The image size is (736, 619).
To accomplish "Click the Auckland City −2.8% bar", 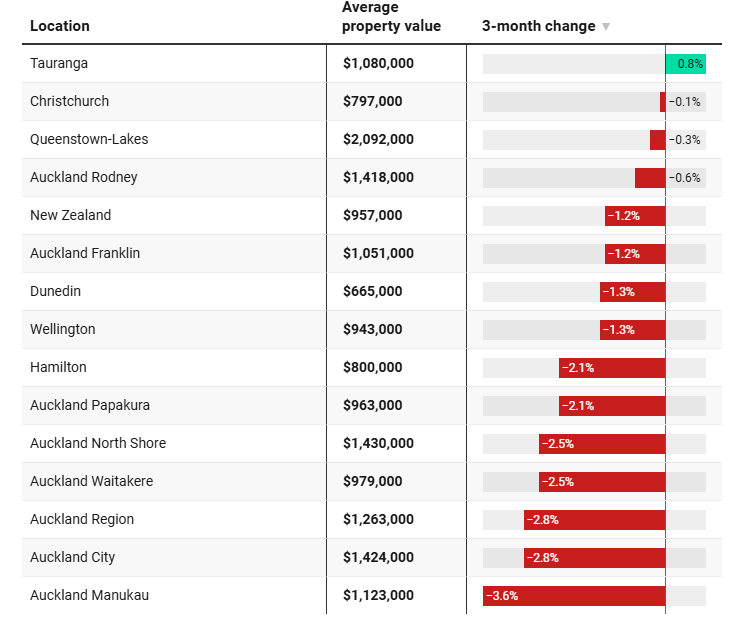I will point(594,557).
